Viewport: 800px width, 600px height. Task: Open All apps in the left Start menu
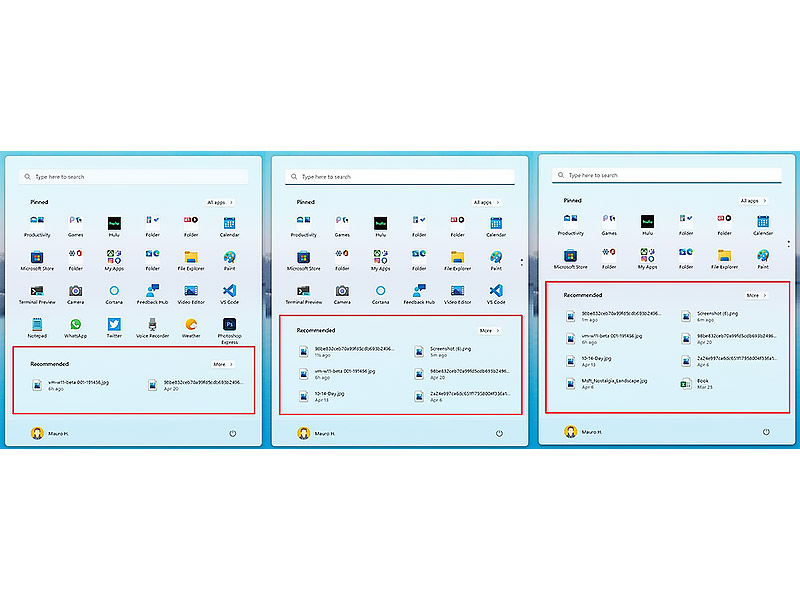coord(221,201)
